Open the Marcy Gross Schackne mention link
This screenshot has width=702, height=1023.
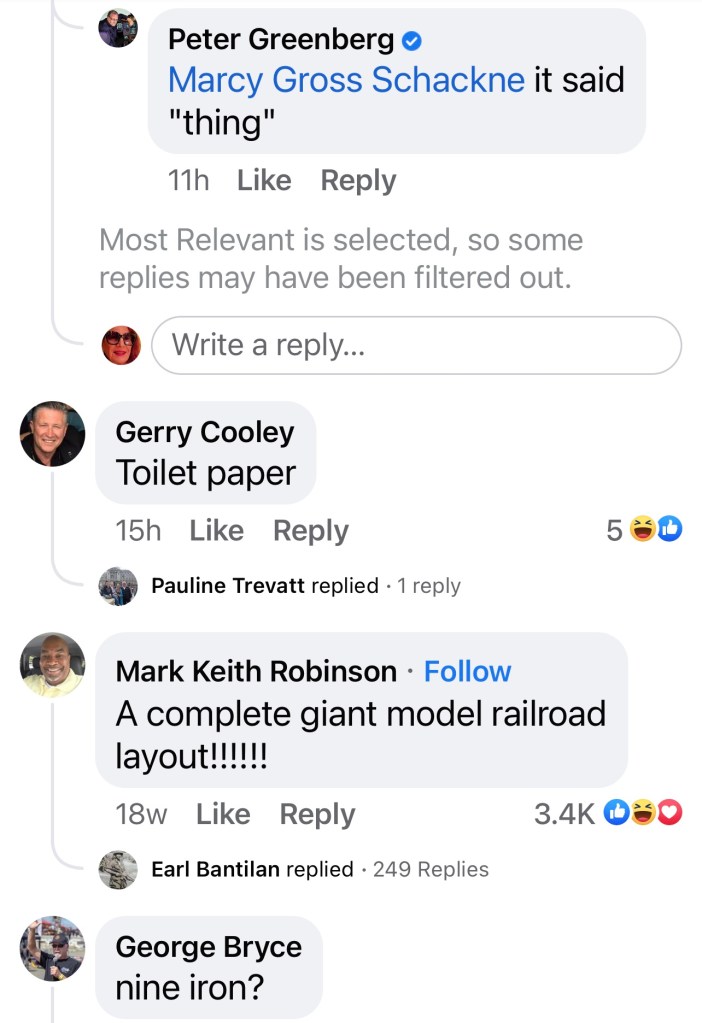[x=346, y=80]
